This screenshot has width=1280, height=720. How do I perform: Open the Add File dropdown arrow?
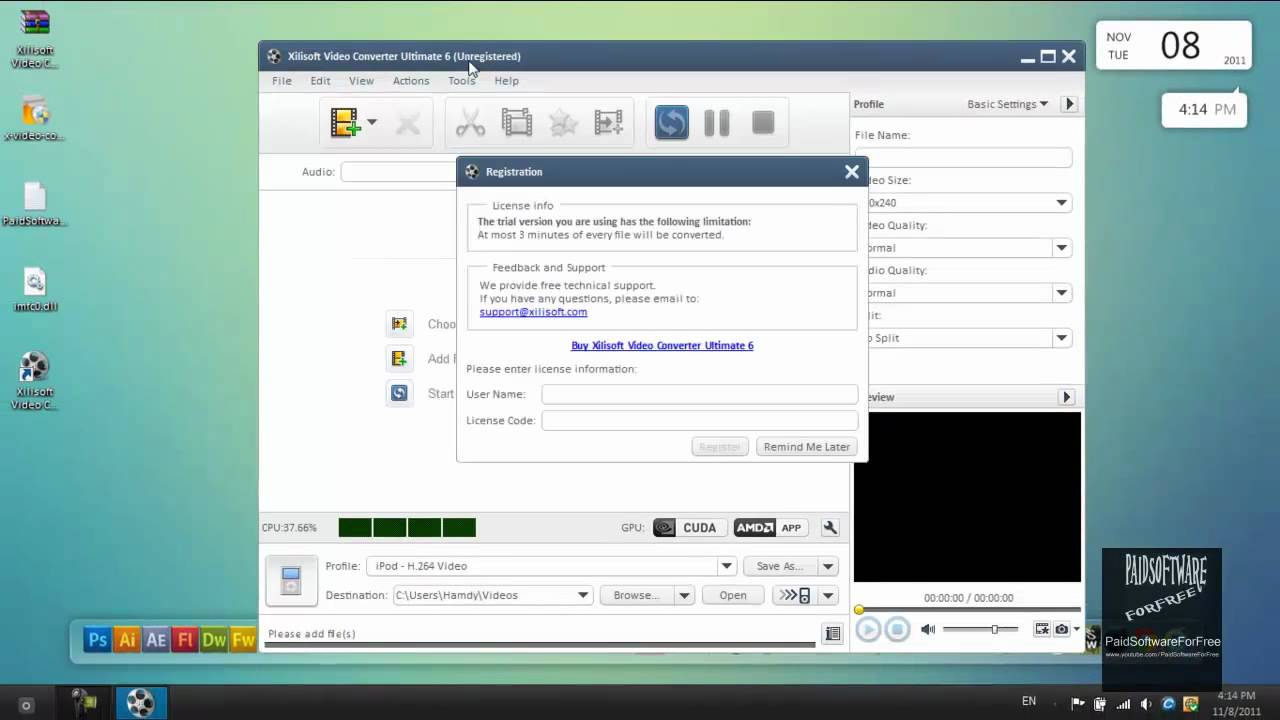(372, 123)
